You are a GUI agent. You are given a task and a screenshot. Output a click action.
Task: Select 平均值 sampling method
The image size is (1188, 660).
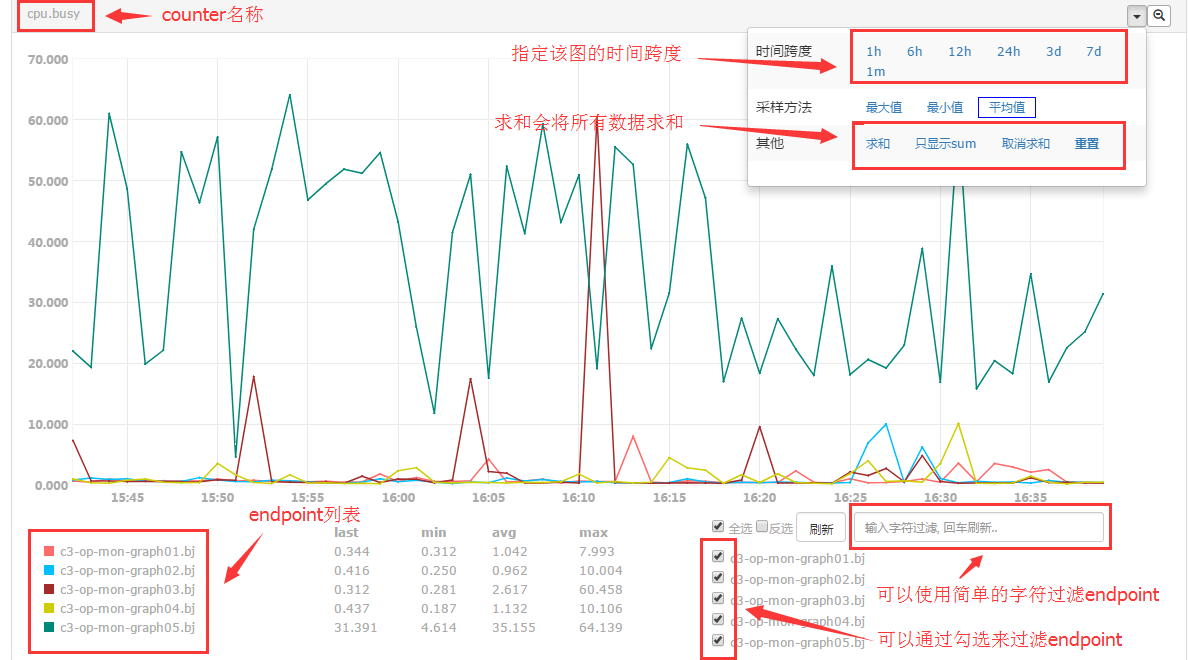tap(1007, 108)
